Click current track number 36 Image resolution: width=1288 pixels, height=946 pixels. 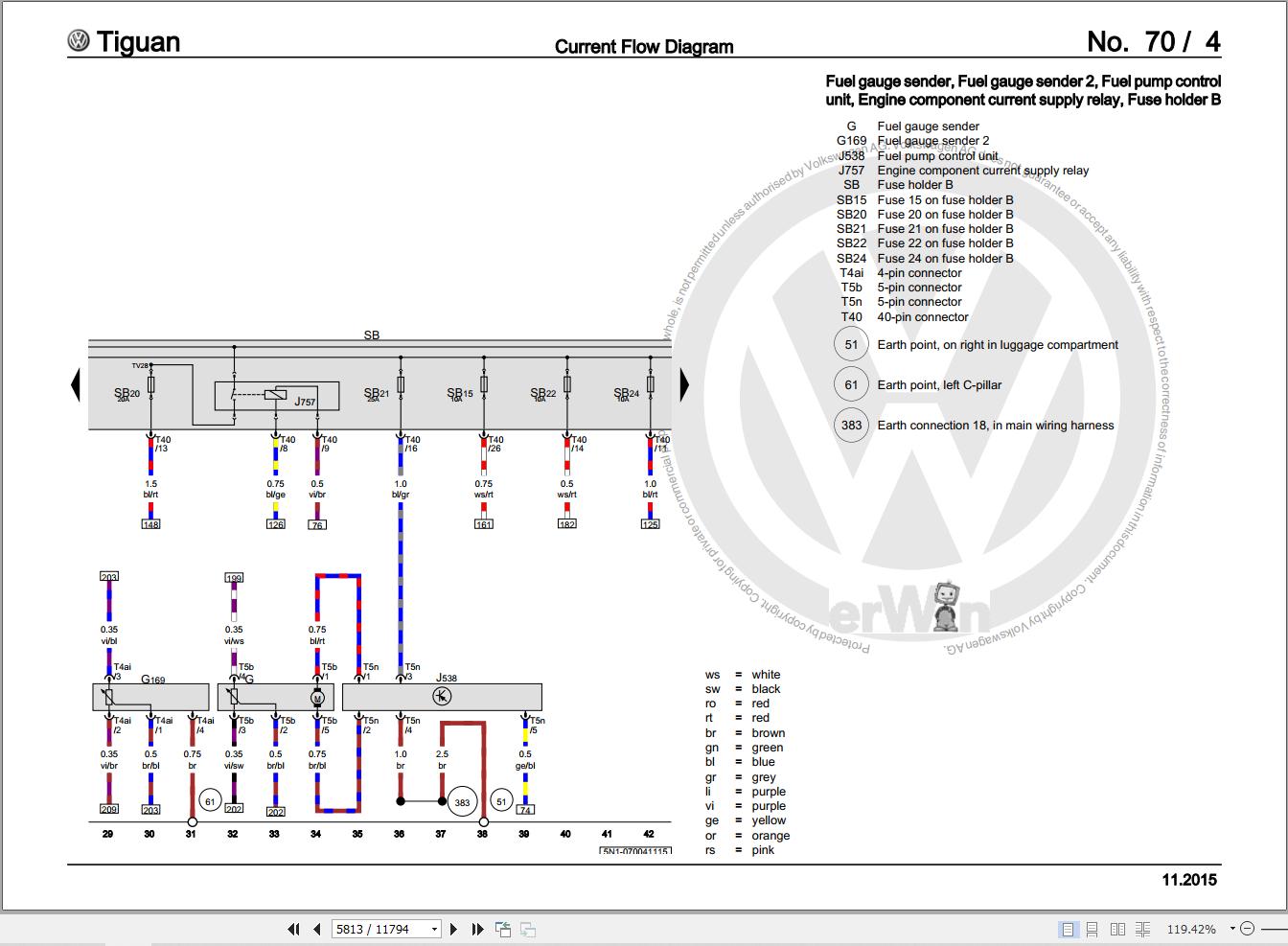coord(400,834)
